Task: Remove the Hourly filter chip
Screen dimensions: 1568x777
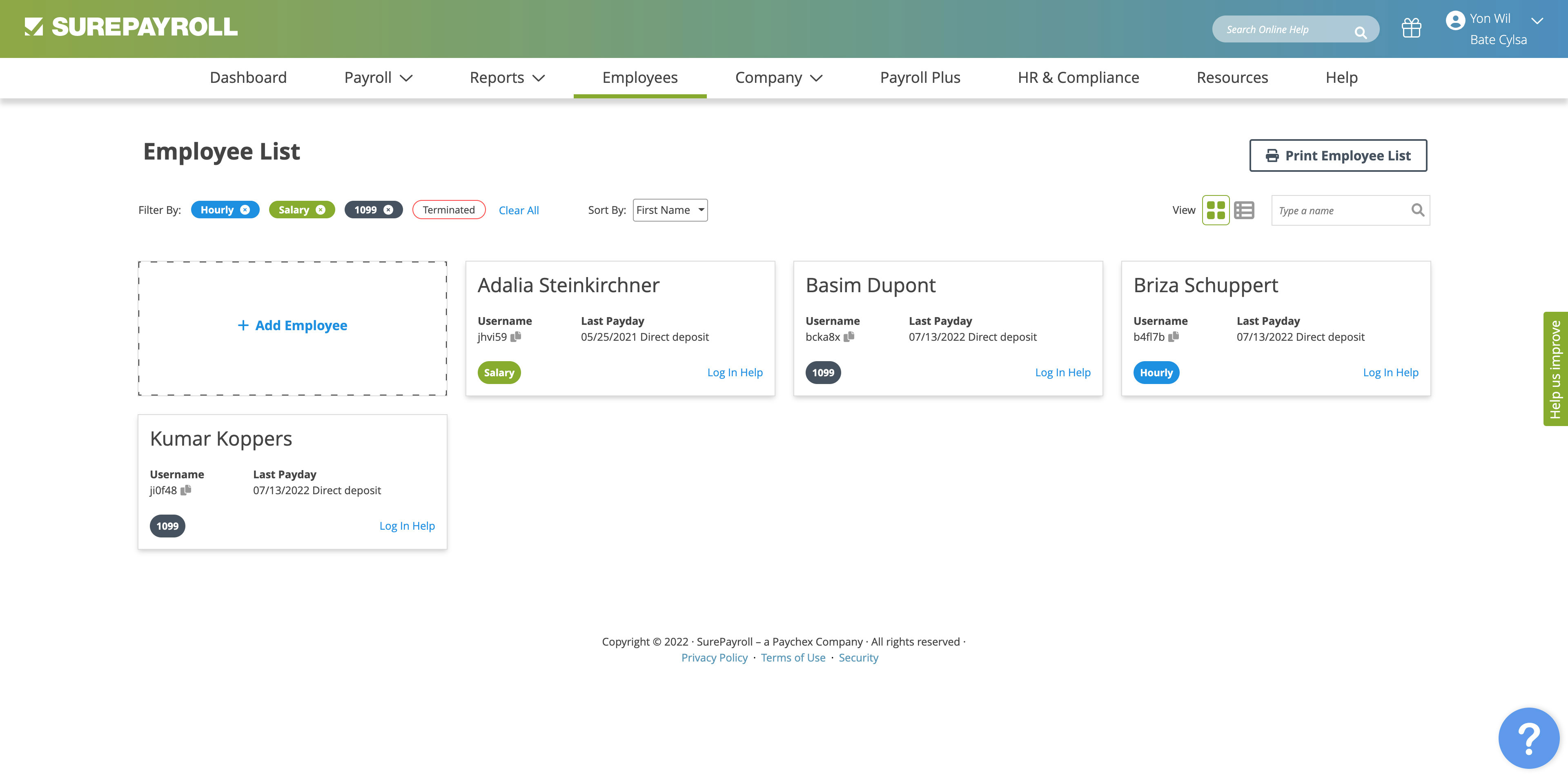Action: [x=245, y=209]
